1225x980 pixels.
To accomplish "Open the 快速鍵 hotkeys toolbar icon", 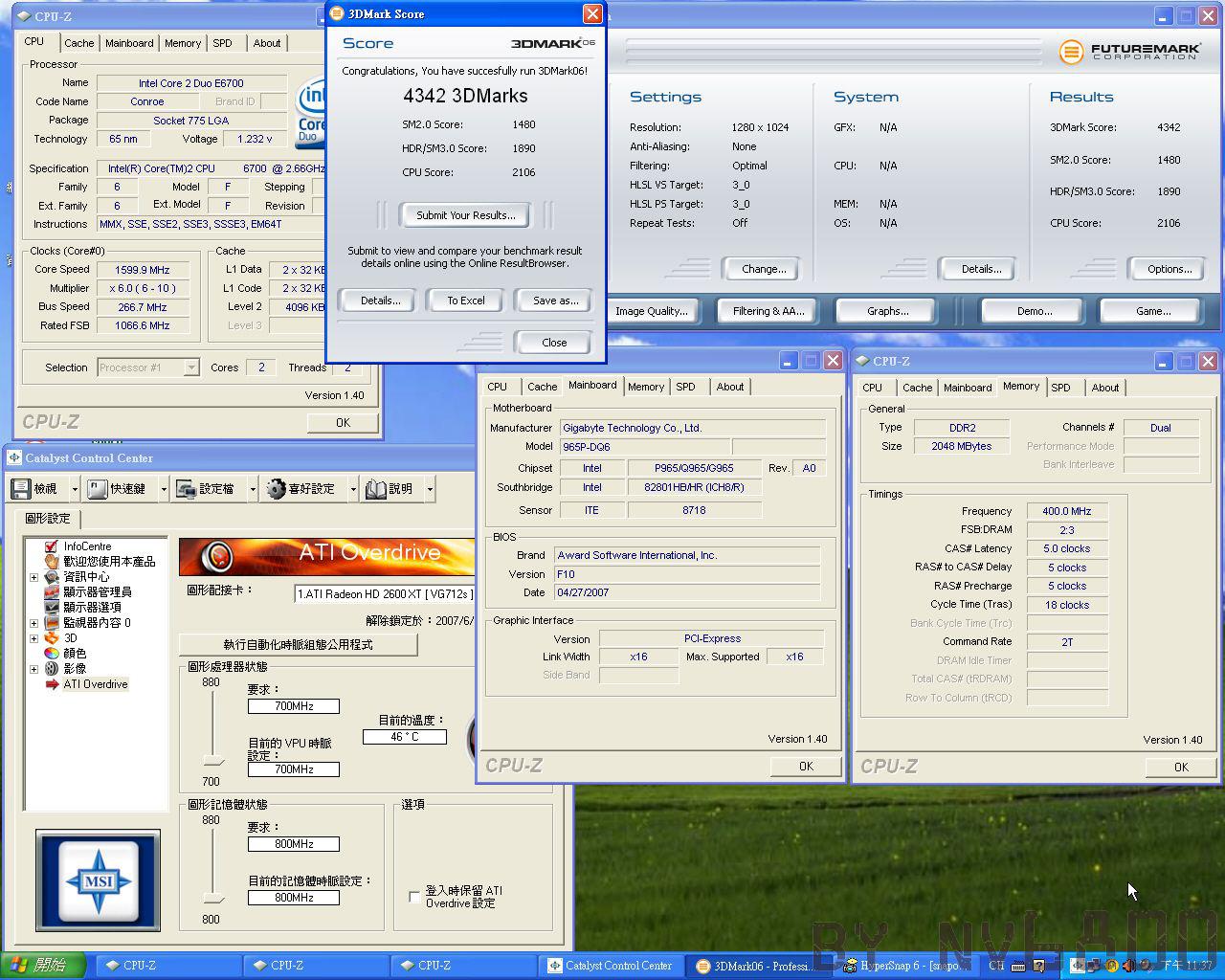I will [x=98, y=489].
